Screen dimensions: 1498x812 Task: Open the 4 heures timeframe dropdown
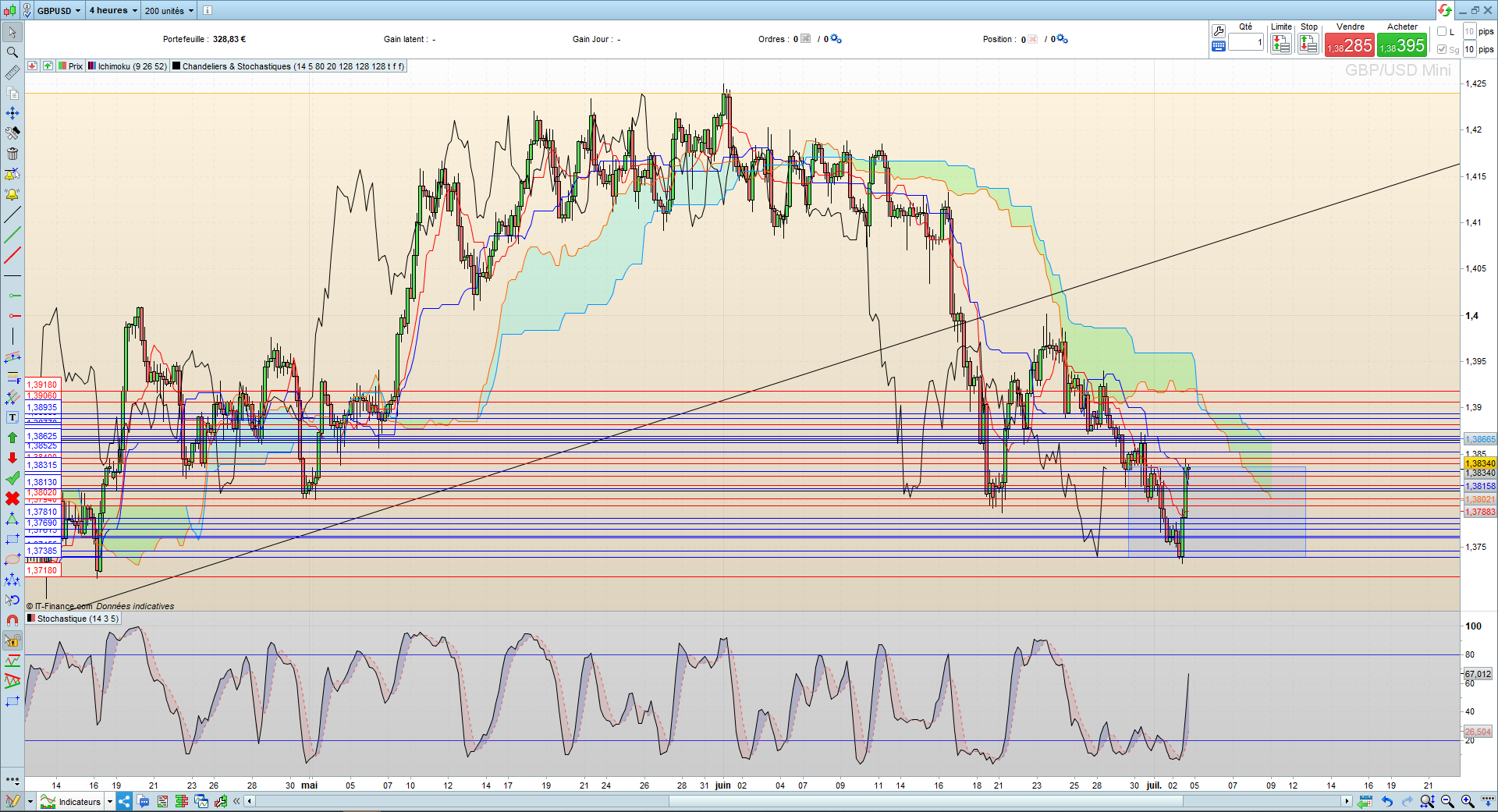[x=113, y=11]
